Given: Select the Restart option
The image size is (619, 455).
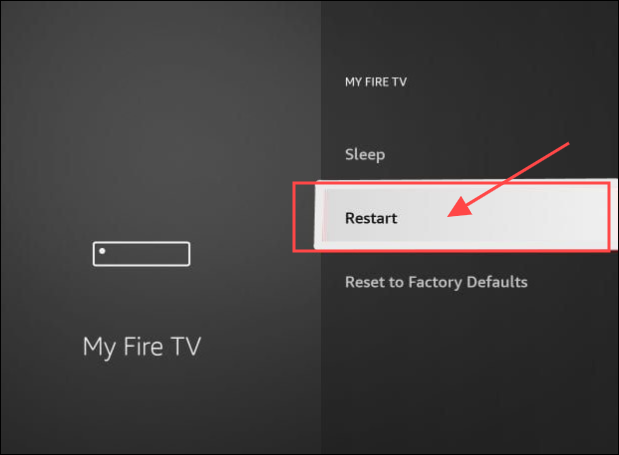Looking at the screenshot, I should pyautogui.click(x=466, y=216).
